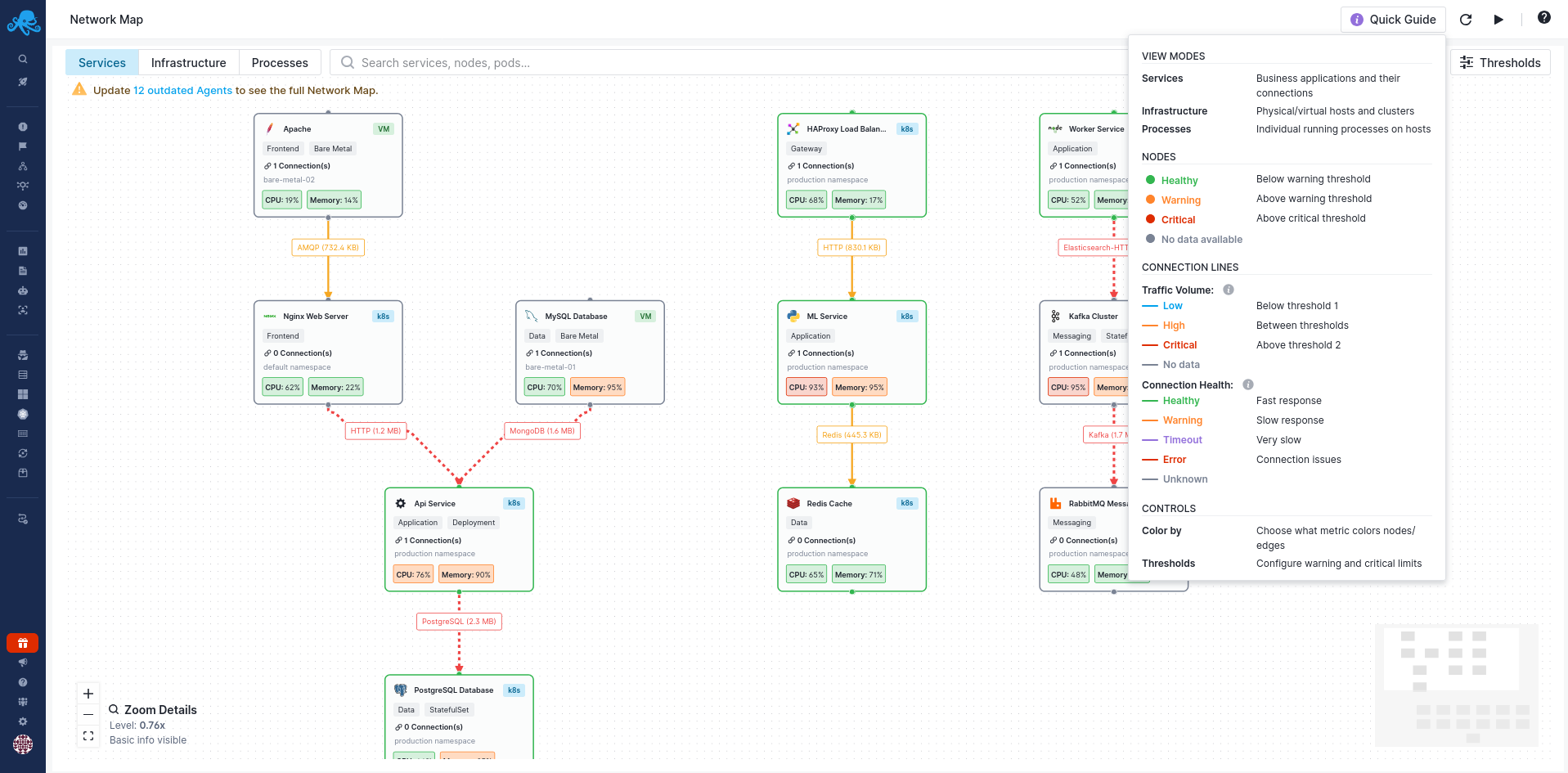Click the info icon beside Connection Health

[x=1247, y=384]
